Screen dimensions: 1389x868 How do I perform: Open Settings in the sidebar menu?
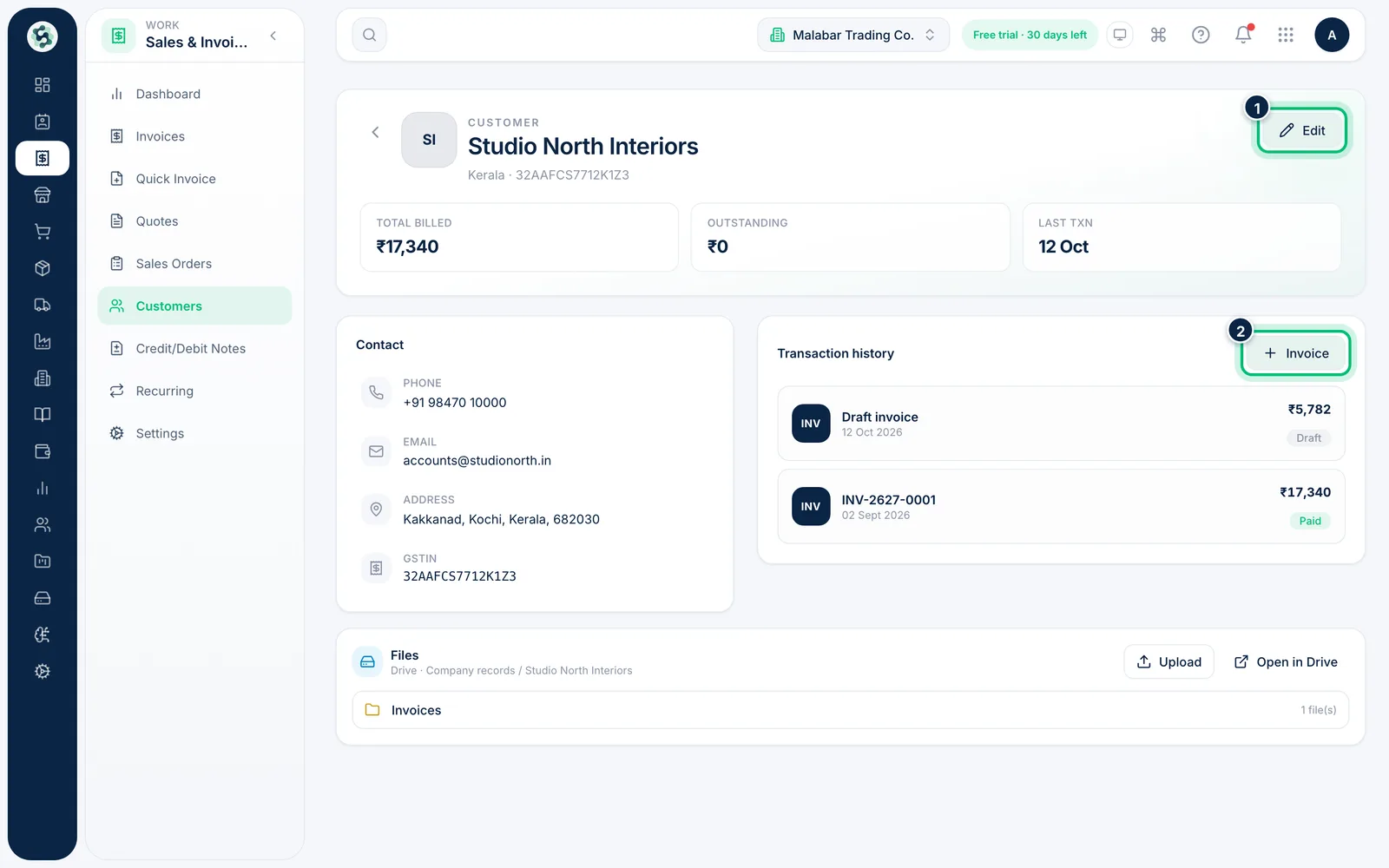pos(194,433)
